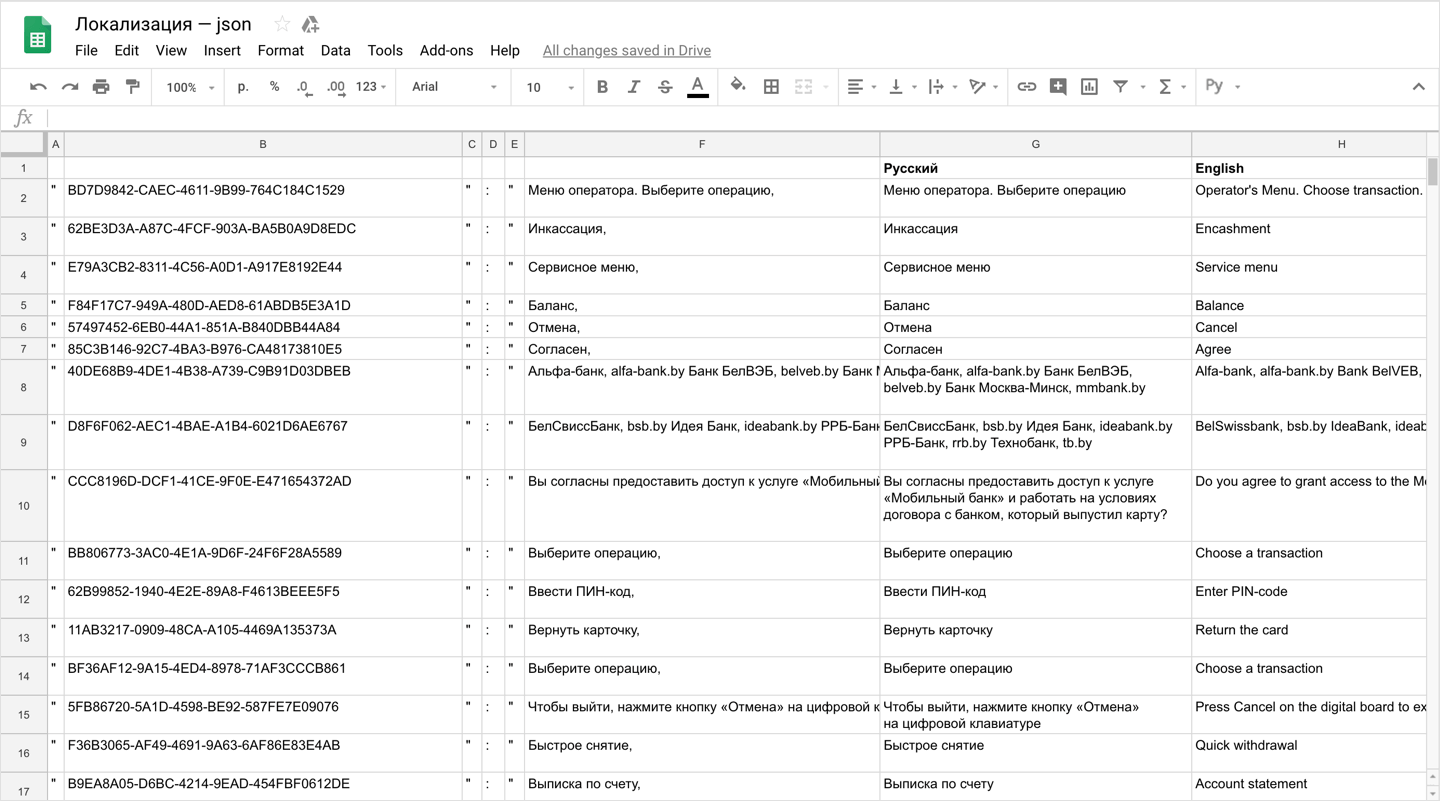Select the paint format roller
Viewport: 1440px width, 801px height.
pos(132,87)
